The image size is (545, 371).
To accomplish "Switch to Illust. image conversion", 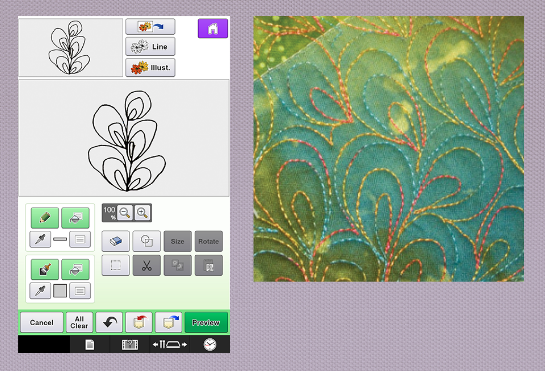I will (150, 67).
